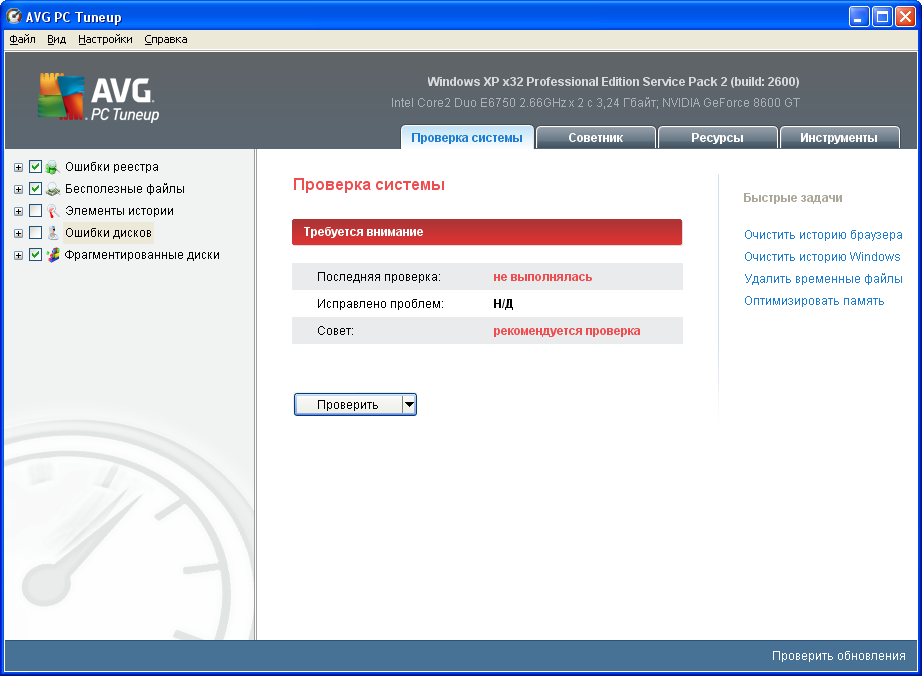
Task: Click the Проверить scan button
Action: [x=348, y=404]
